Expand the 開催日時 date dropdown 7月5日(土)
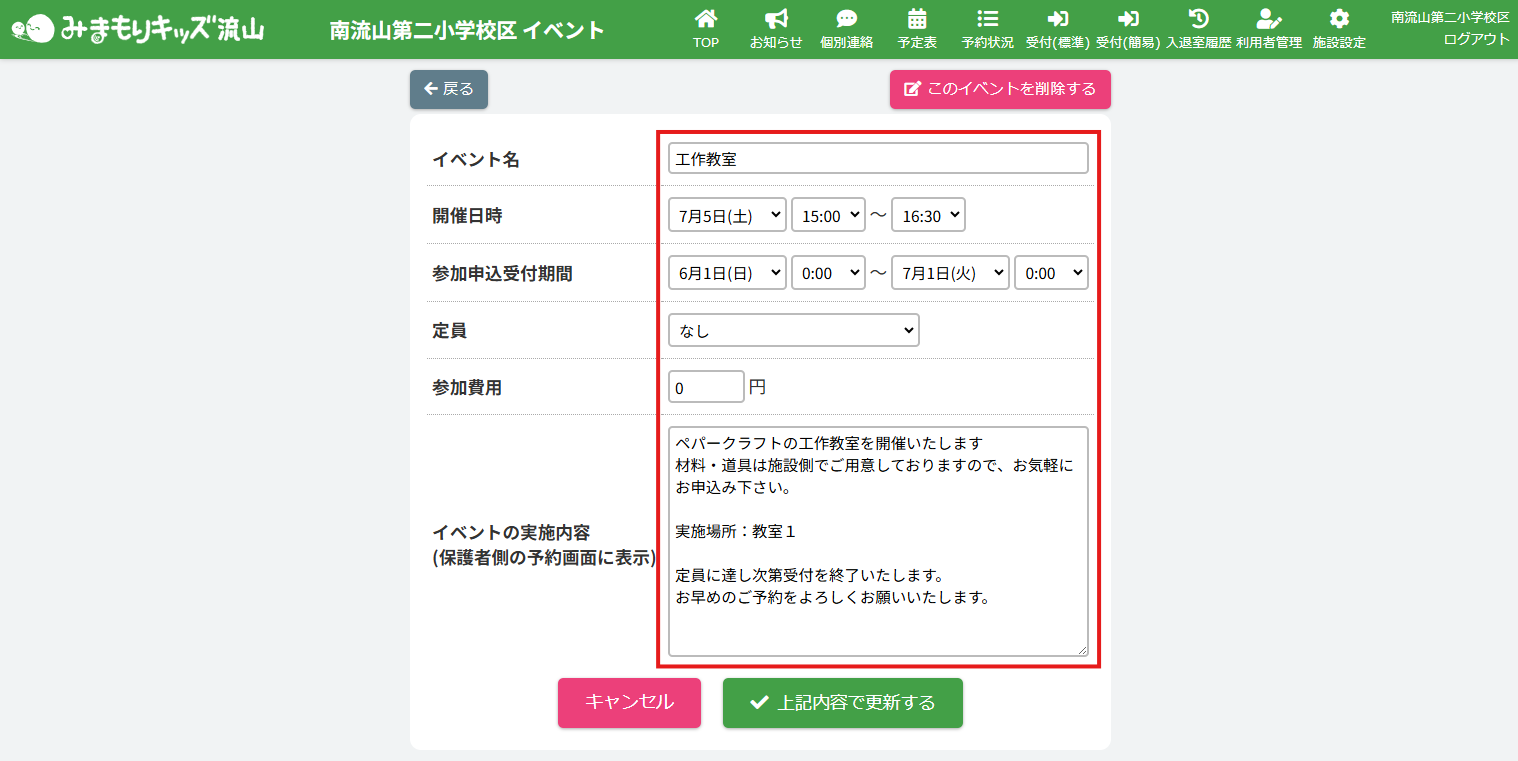Viewport: 1518px width, 761px height. (727, 215)
